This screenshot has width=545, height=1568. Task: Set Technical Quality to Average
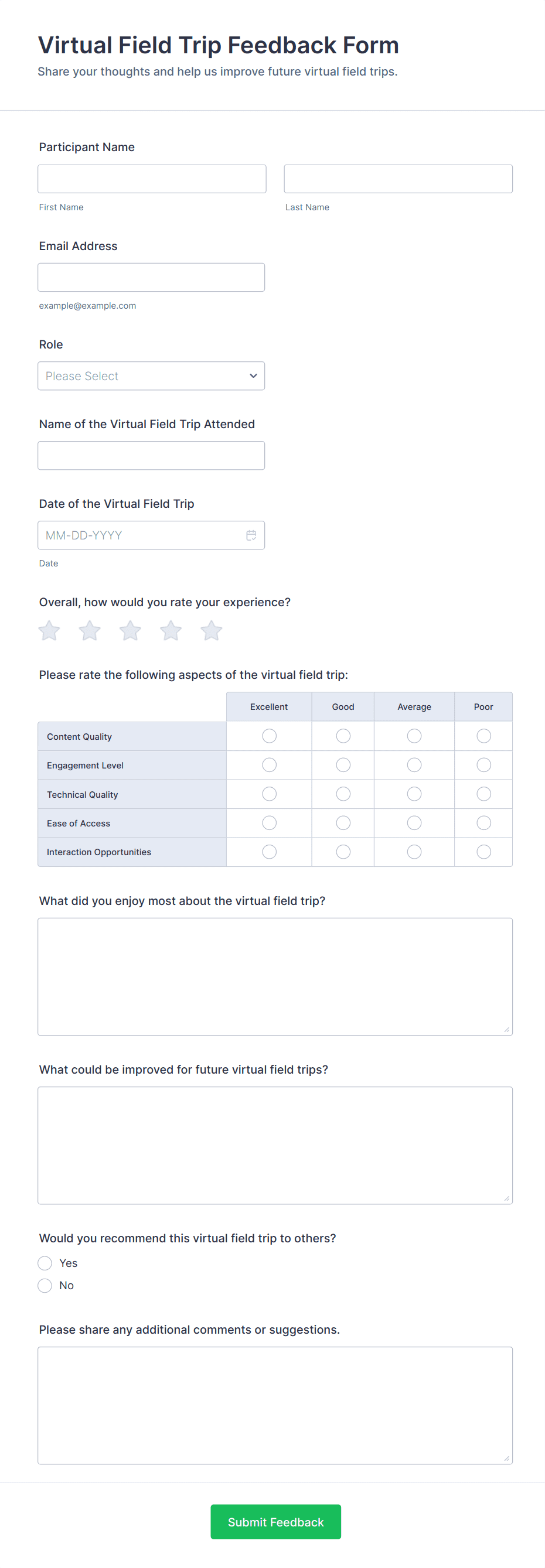[414, 794]
